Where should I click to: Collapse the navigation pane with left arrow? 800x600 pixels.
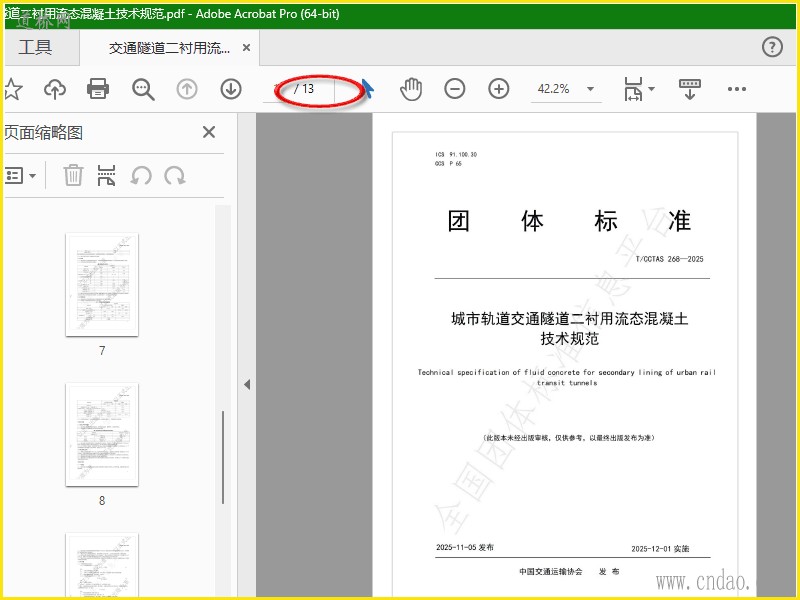click(x=247, y=384)
